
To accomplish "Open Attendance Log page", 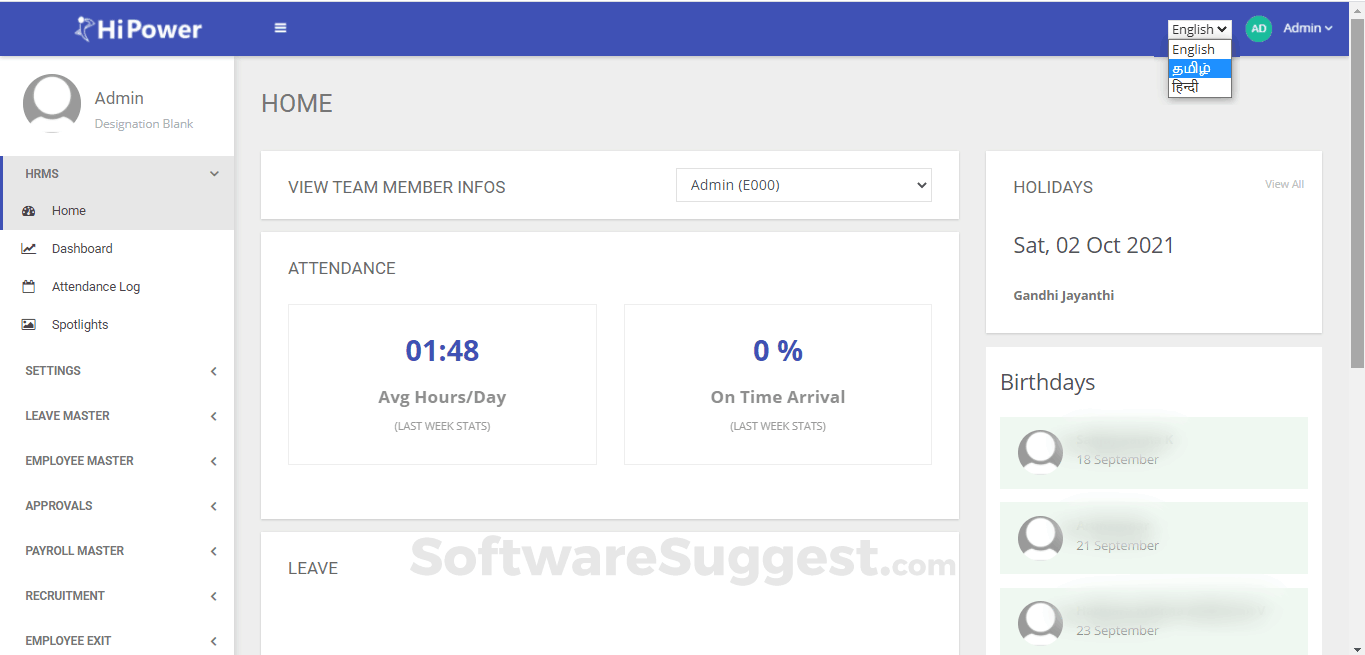I will click(96, 287).
